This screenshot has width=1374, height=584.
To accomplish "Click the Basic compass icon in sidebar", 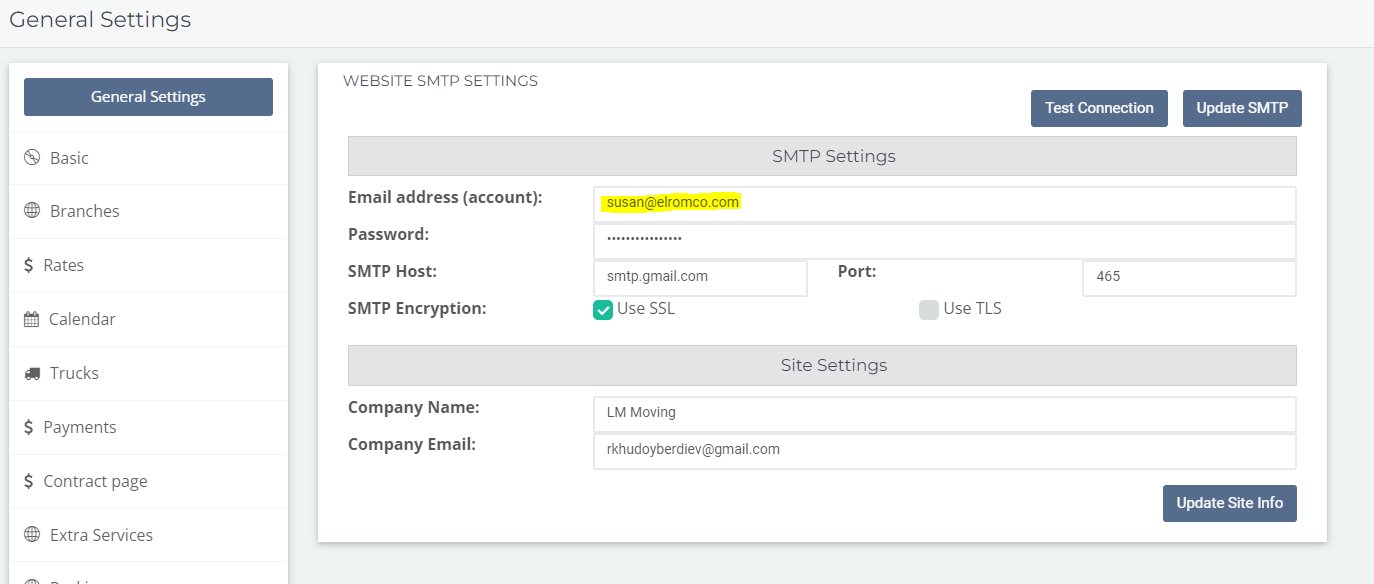I will coord(32,158).
